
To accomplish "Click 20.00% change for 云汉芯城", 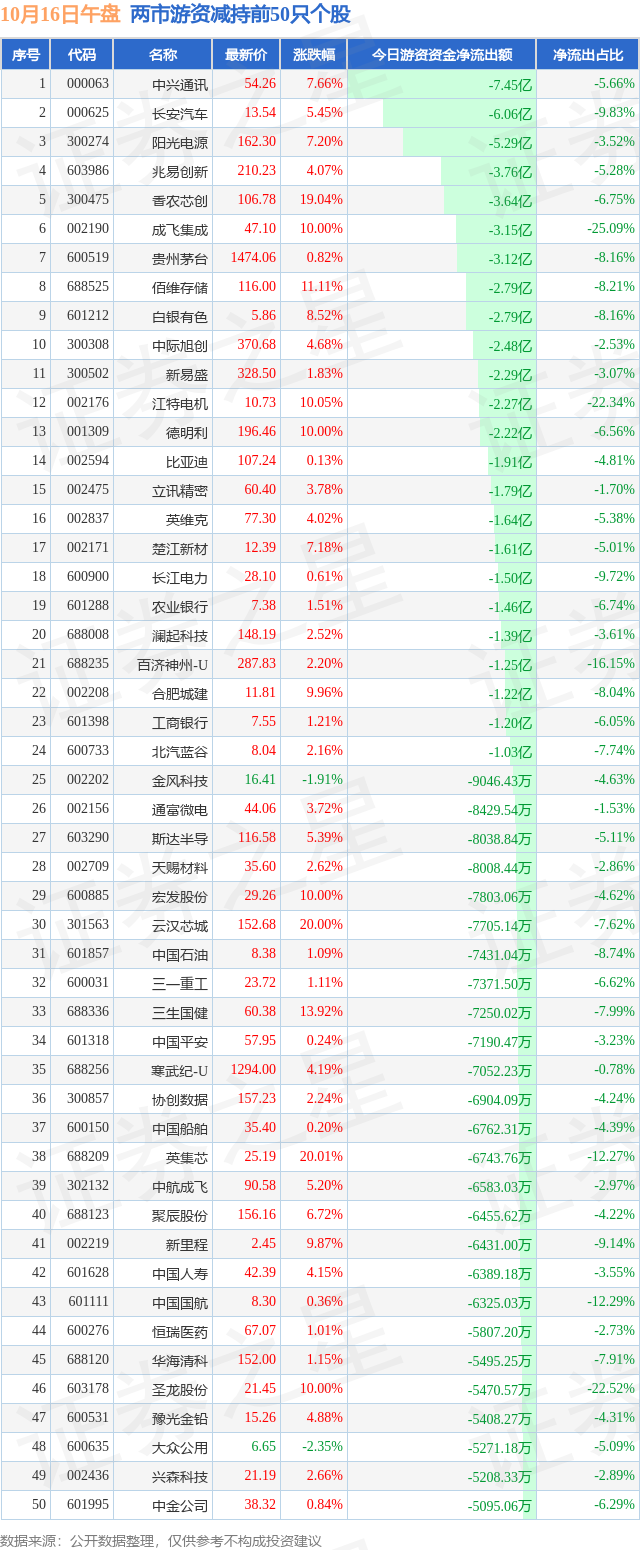I will tap(319, 925).
